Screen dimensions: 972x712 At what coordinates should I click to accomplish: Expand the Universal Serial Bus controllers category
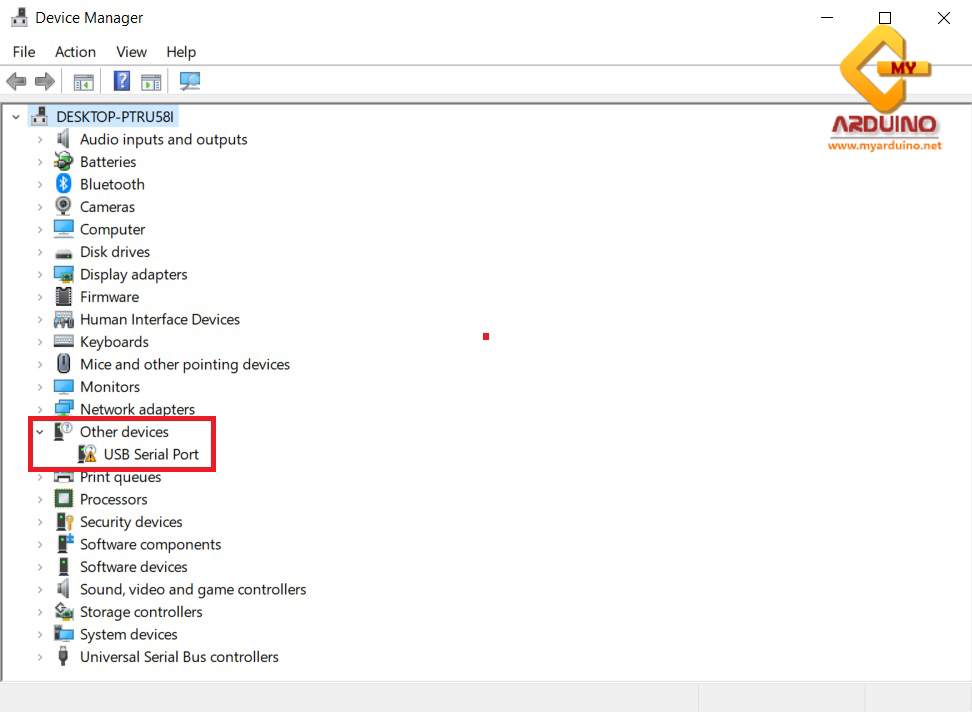tap(38, 657)
